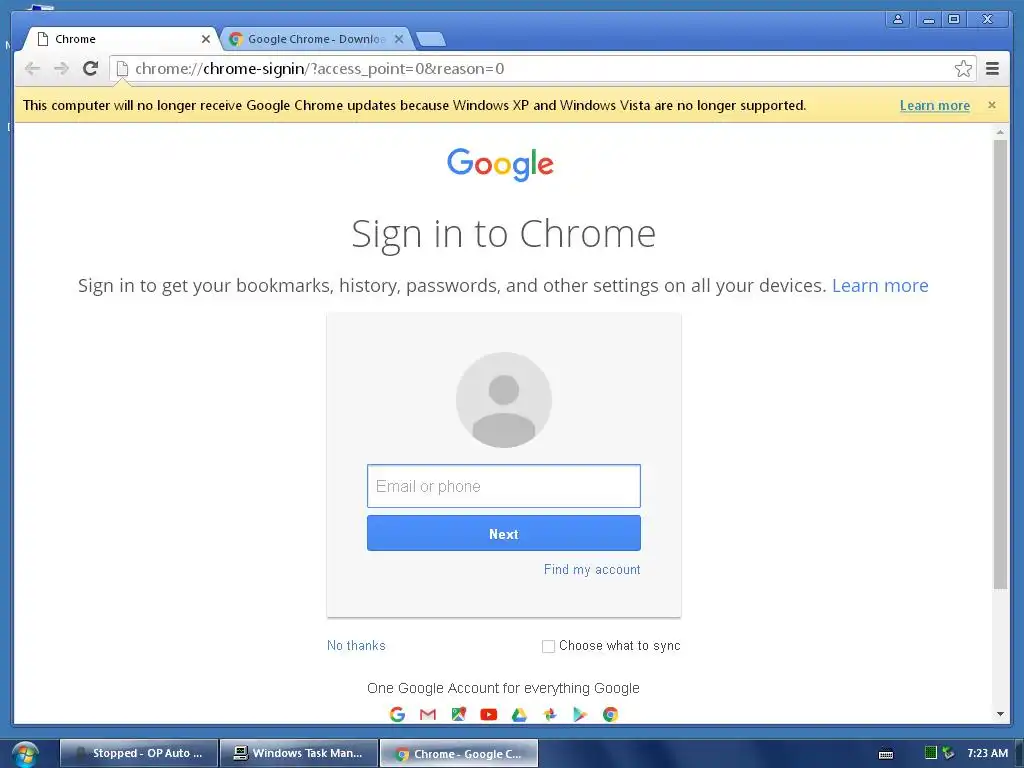Screen dimensions: 1024x768
Task: Decline sign-in with No thanks
Action: click(x=356, y=645)
